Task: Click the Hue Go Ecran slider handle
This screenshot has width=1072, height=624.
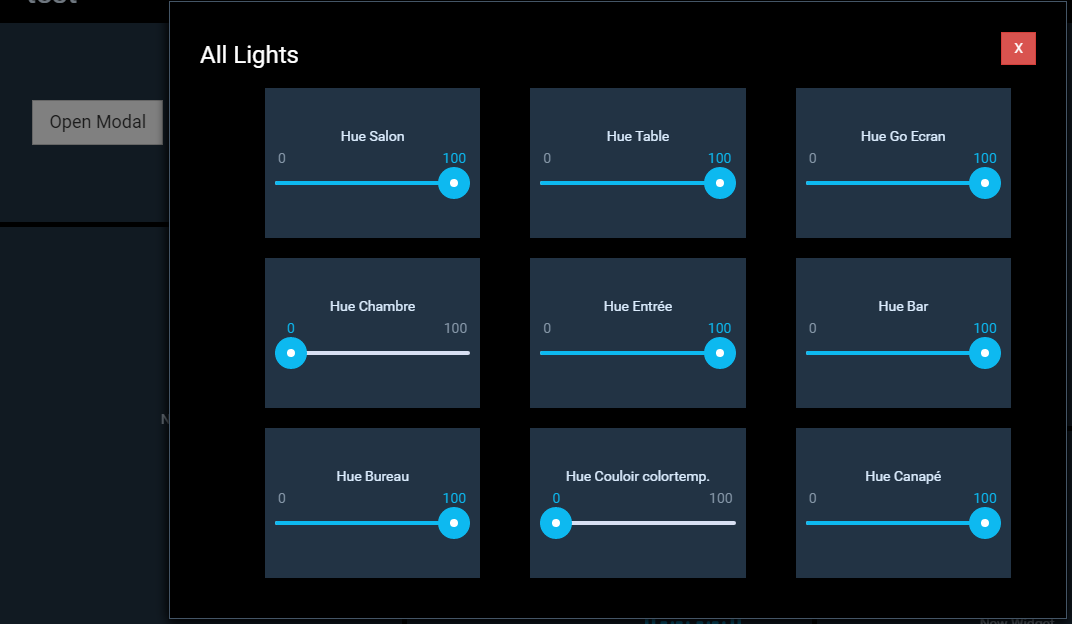Action: [985, 183]
